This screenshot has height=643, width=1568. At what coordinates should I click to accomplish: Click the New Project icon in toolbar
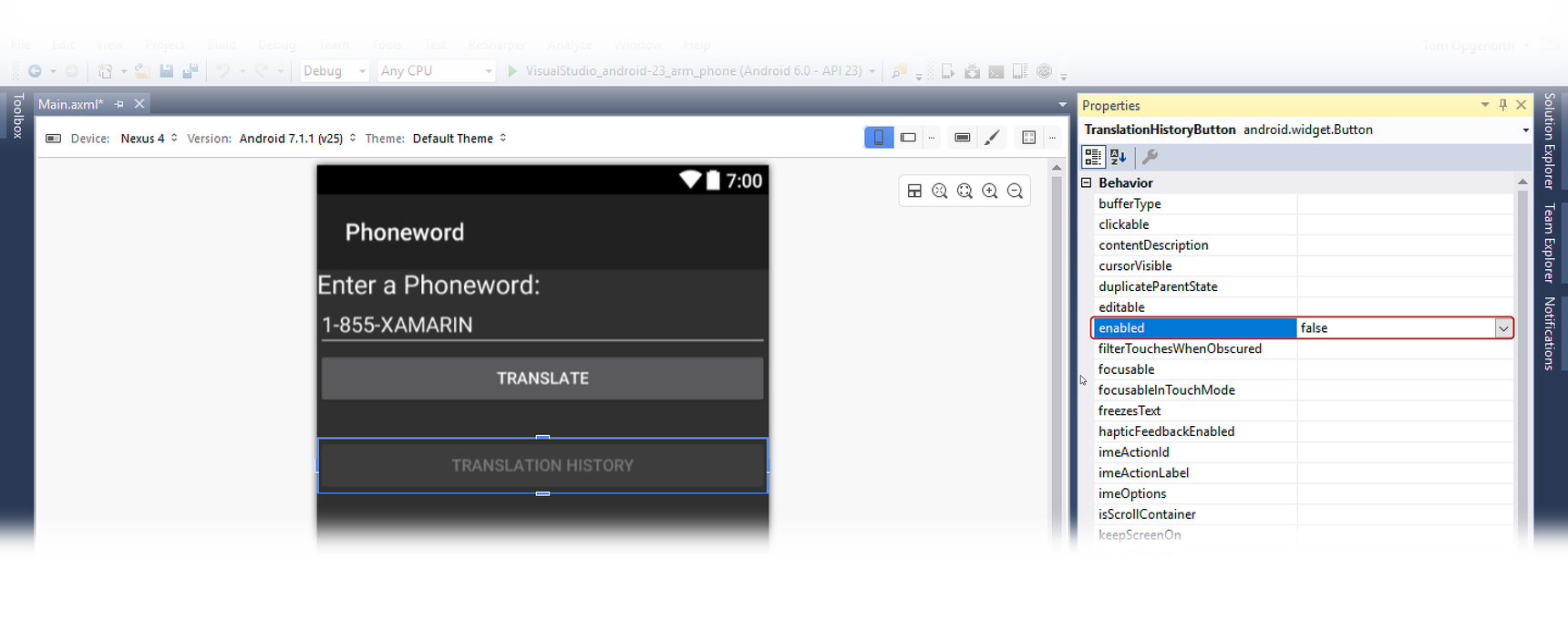coord(106,71)
